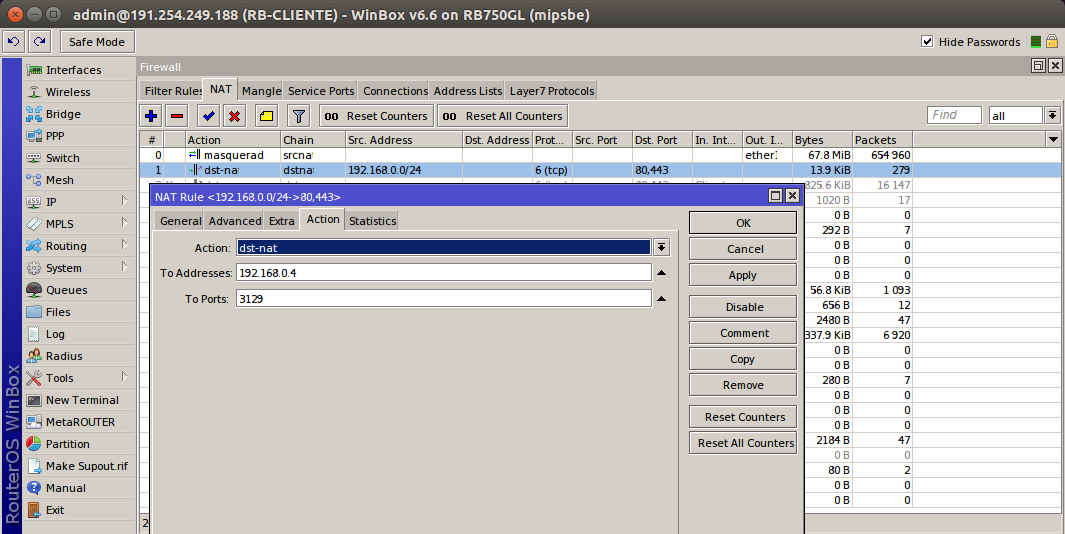This screenshot has height=534, width=1065.
Task: Click Disable button in dialog
Action: pyautogui.click(x=743, y=307)
